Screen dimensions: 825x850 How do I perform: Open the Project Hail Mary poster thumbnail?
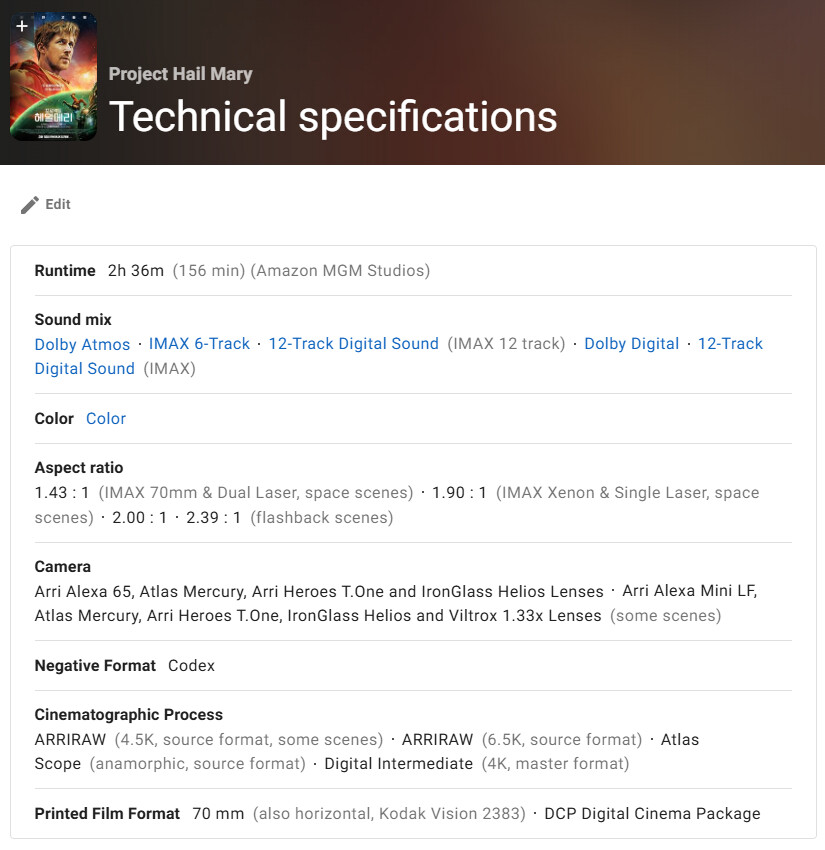[53, 80]
